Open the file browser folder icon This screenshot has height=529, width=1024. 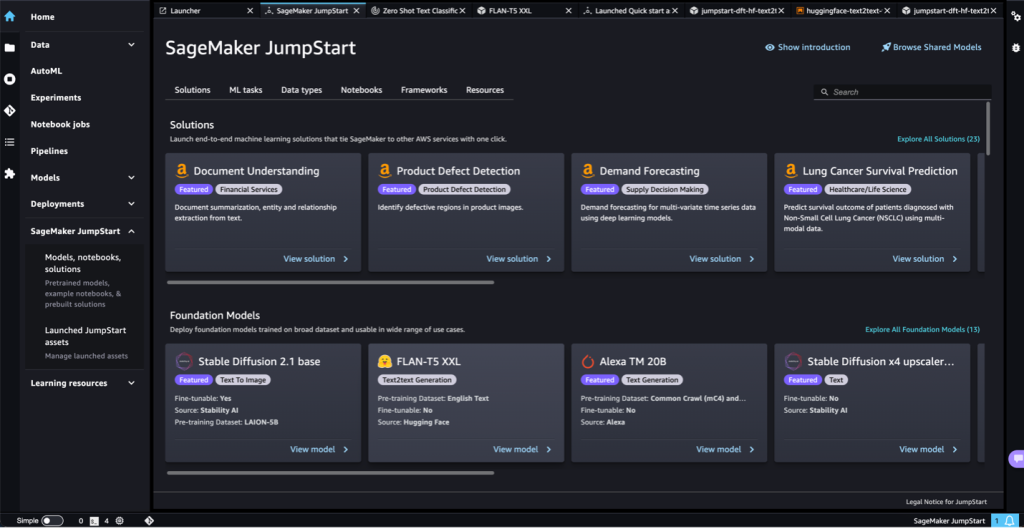(10, 48)
